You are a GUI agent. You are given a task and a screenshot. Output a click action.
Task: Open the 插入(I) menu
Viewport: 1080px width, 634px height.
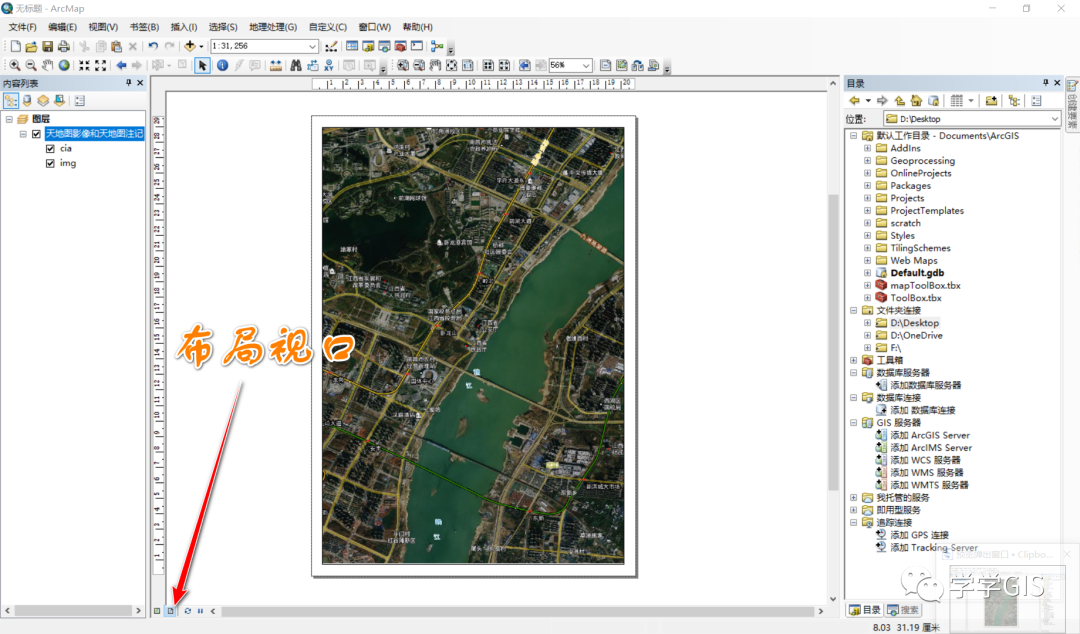pos(183,27)
